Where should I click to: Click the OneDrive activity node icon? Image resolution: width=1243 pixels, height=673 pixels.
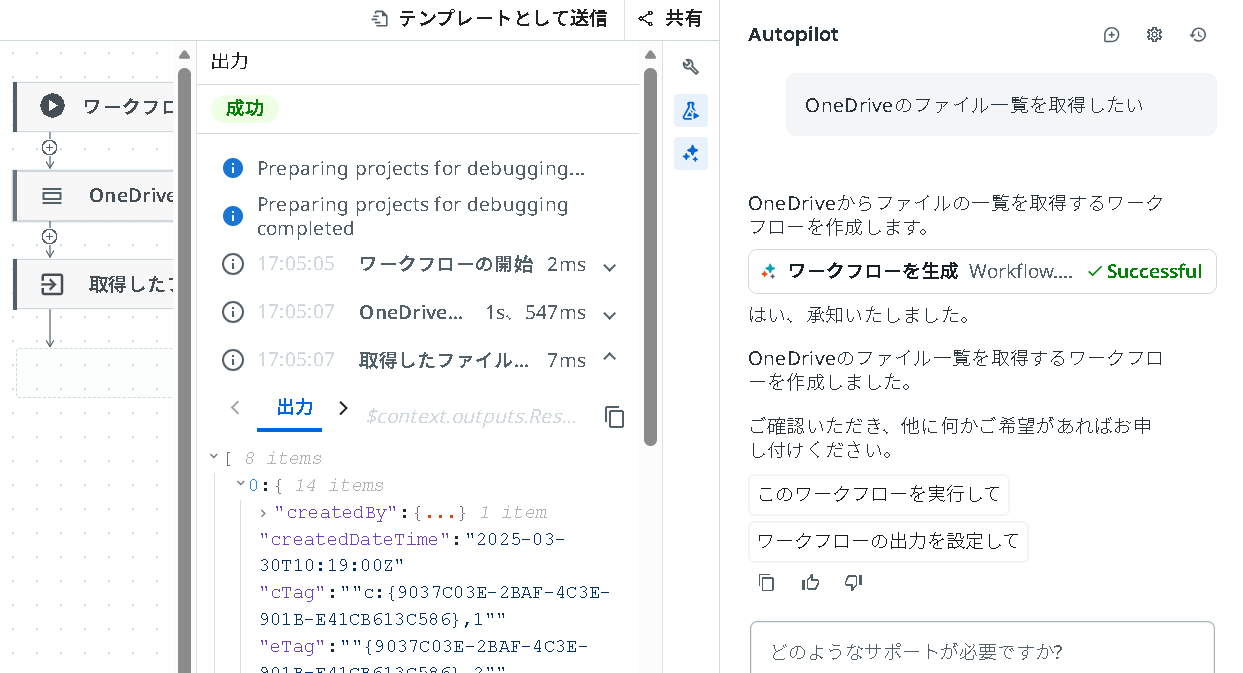point(52,195)
